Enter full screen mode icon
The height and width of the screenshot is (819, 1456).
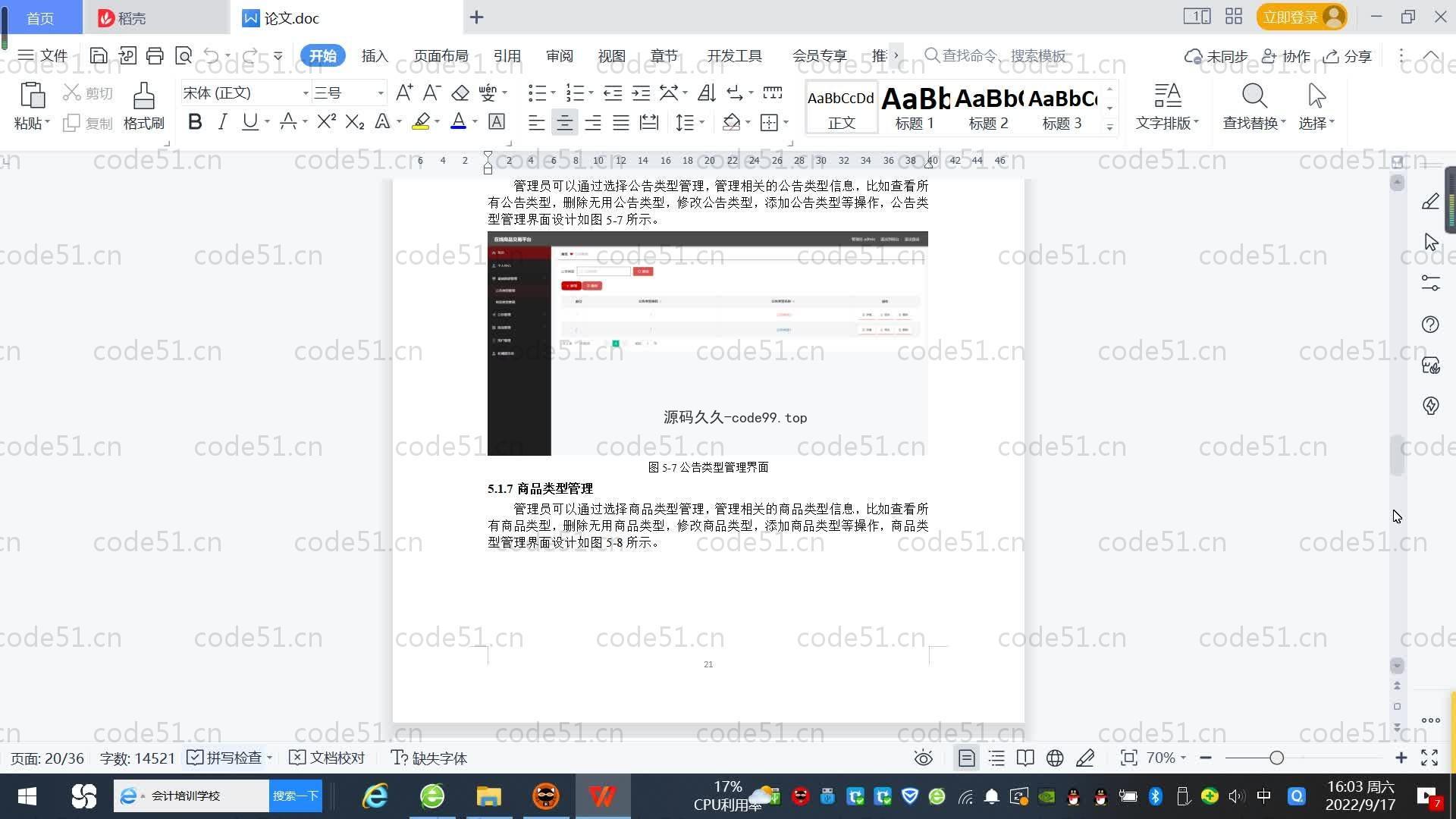click(x=1430, y=758)
